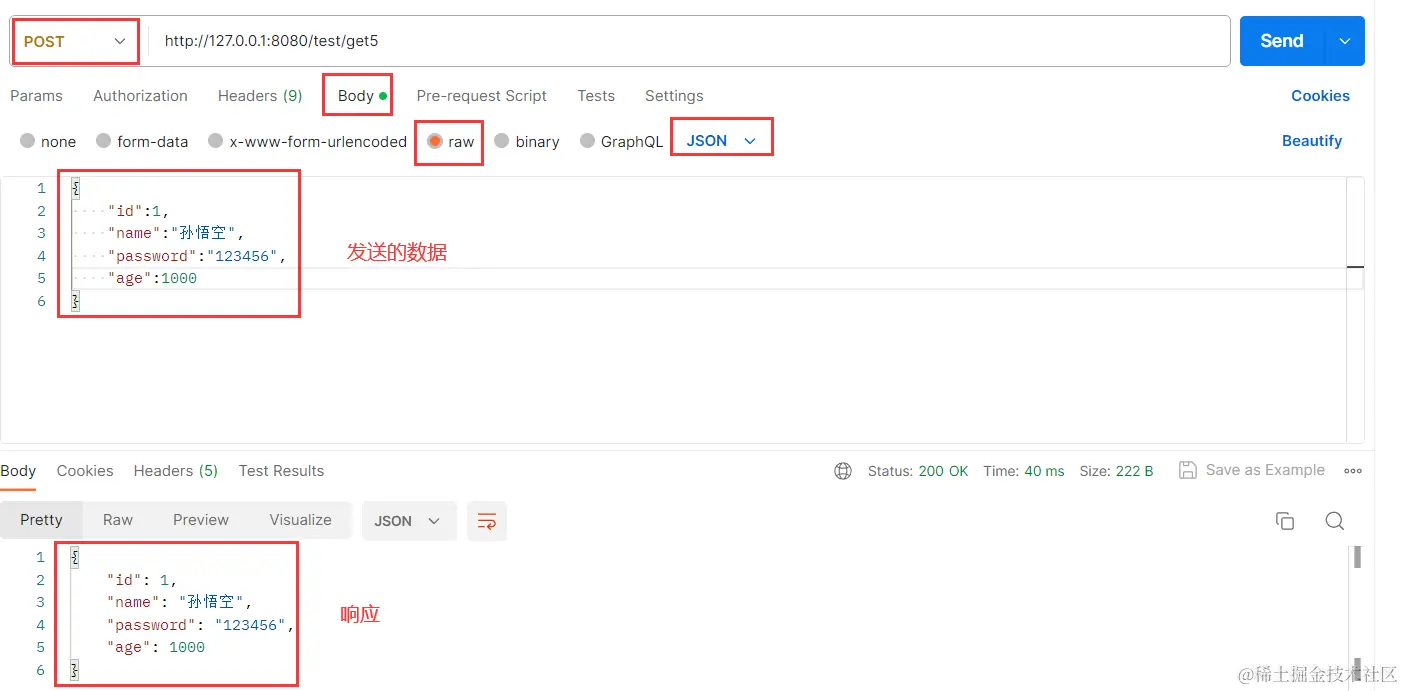Click the "name" line in the request editor
This screenshot has width=1404, height=691.
176,233
